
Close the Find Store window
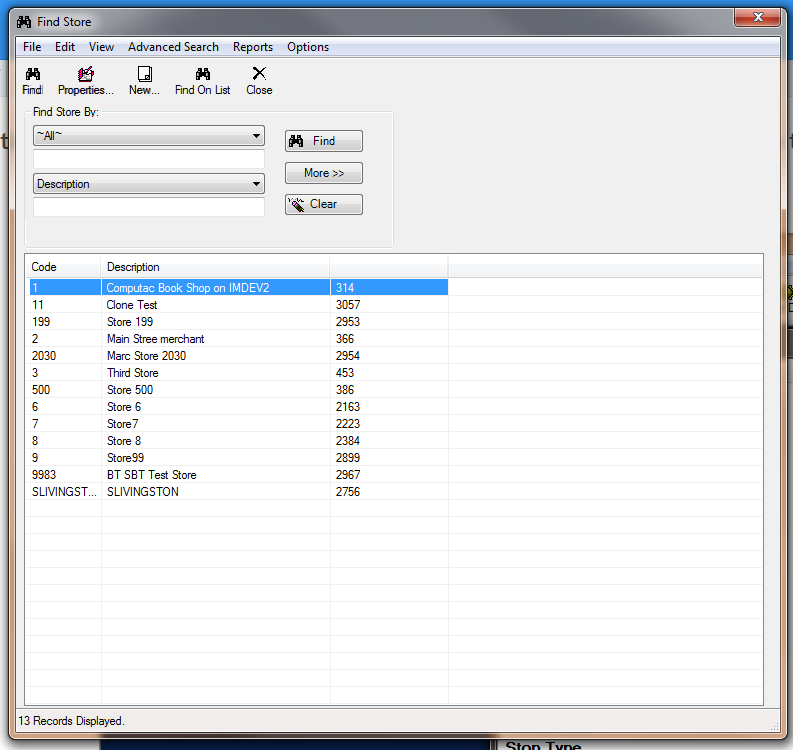click(x=758, y=17)
